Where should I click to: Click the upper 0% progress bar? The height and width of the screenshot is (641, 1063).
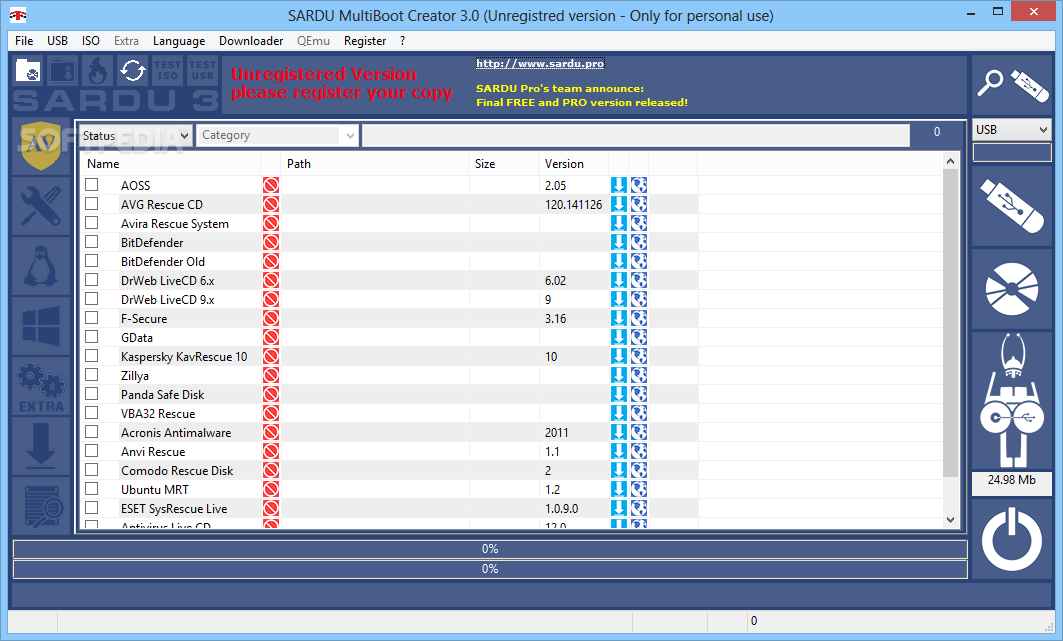(x=490, y=549)
